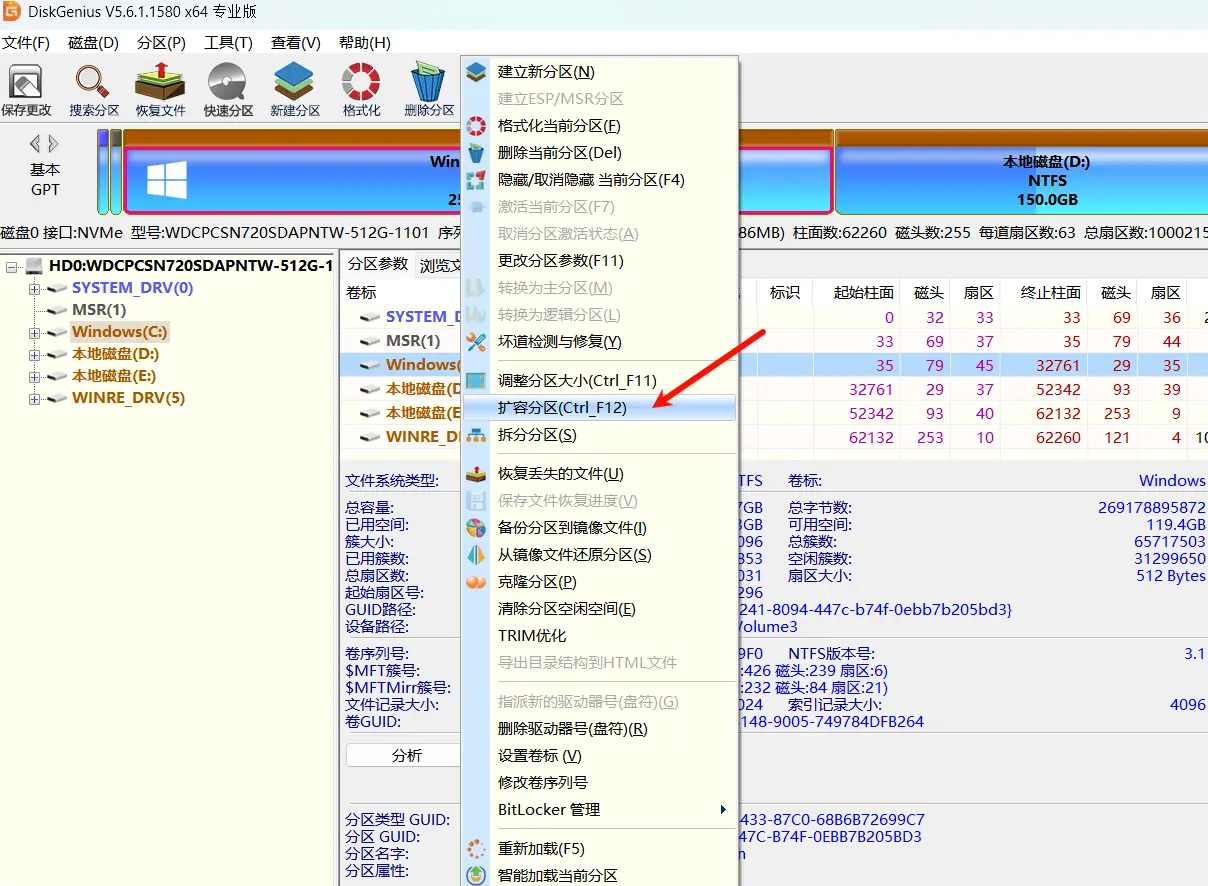The height and width of the screenshot is (886, 1208).
Task: Click the 克隆分区 orange spheres icon
Action: tap(477, 582)
